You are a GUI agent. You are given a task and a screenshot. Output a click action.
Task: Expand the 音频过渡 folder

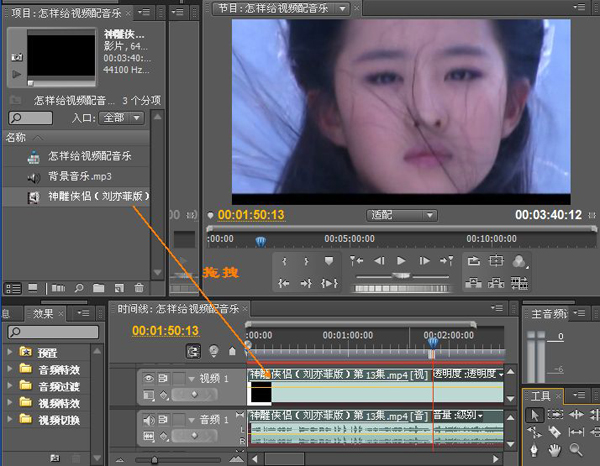click(x=10, y=386)
